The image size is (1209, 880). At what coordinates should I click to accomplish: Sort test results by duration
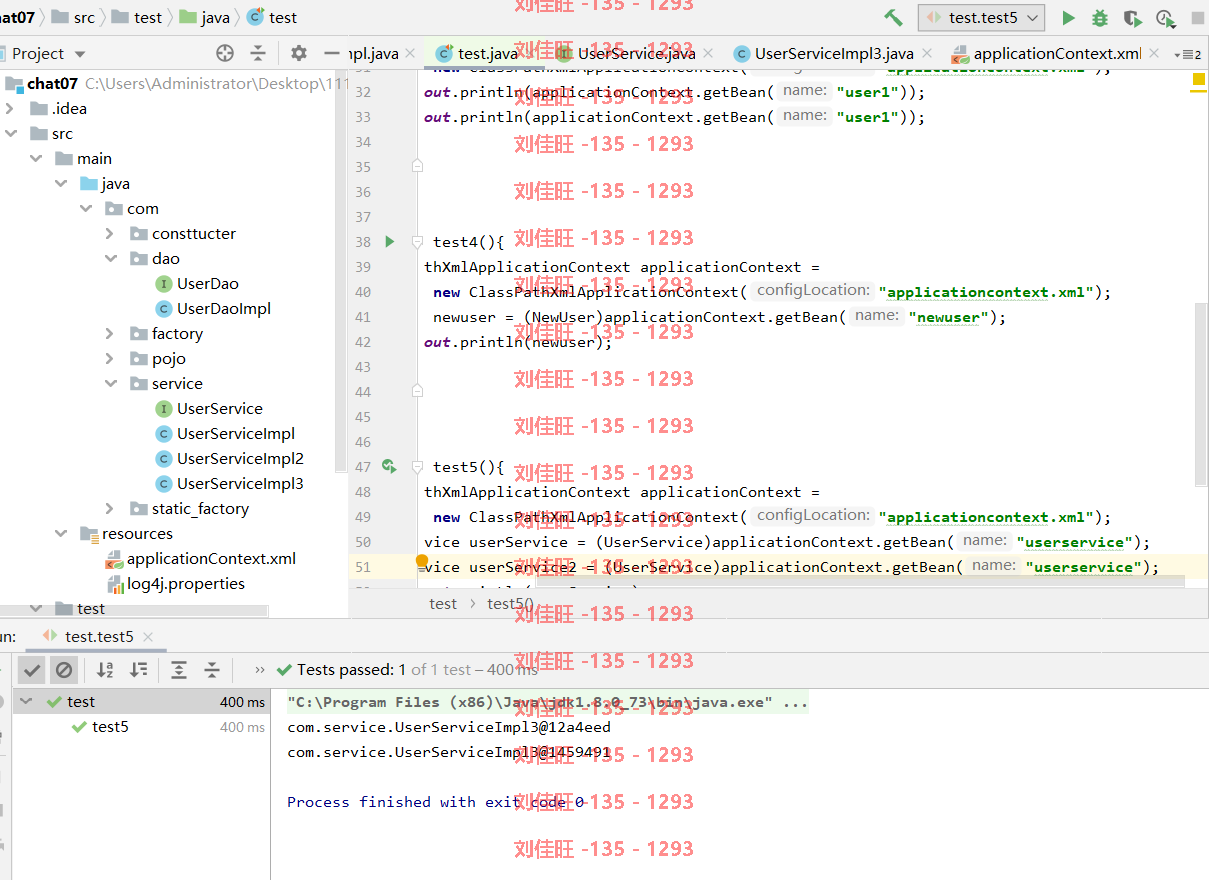click(139, 670)
